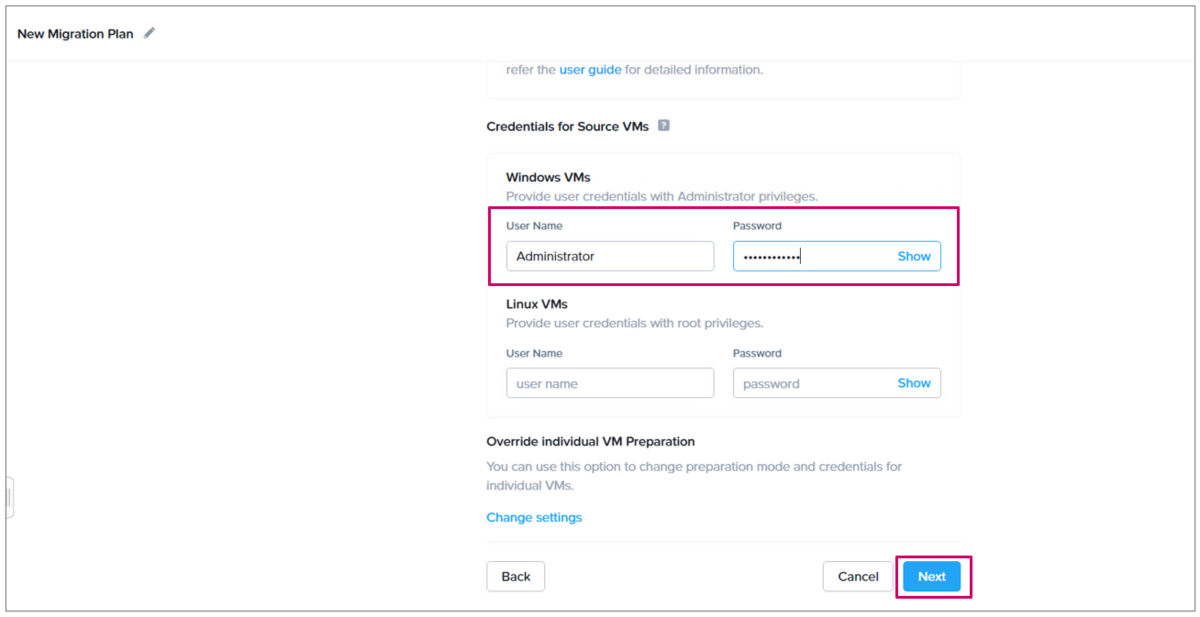The width and height of the screenshot is (1200, 617).
Task: Open the help tooltip beside Credentials for Source VMs
Action: click(664, 126)
